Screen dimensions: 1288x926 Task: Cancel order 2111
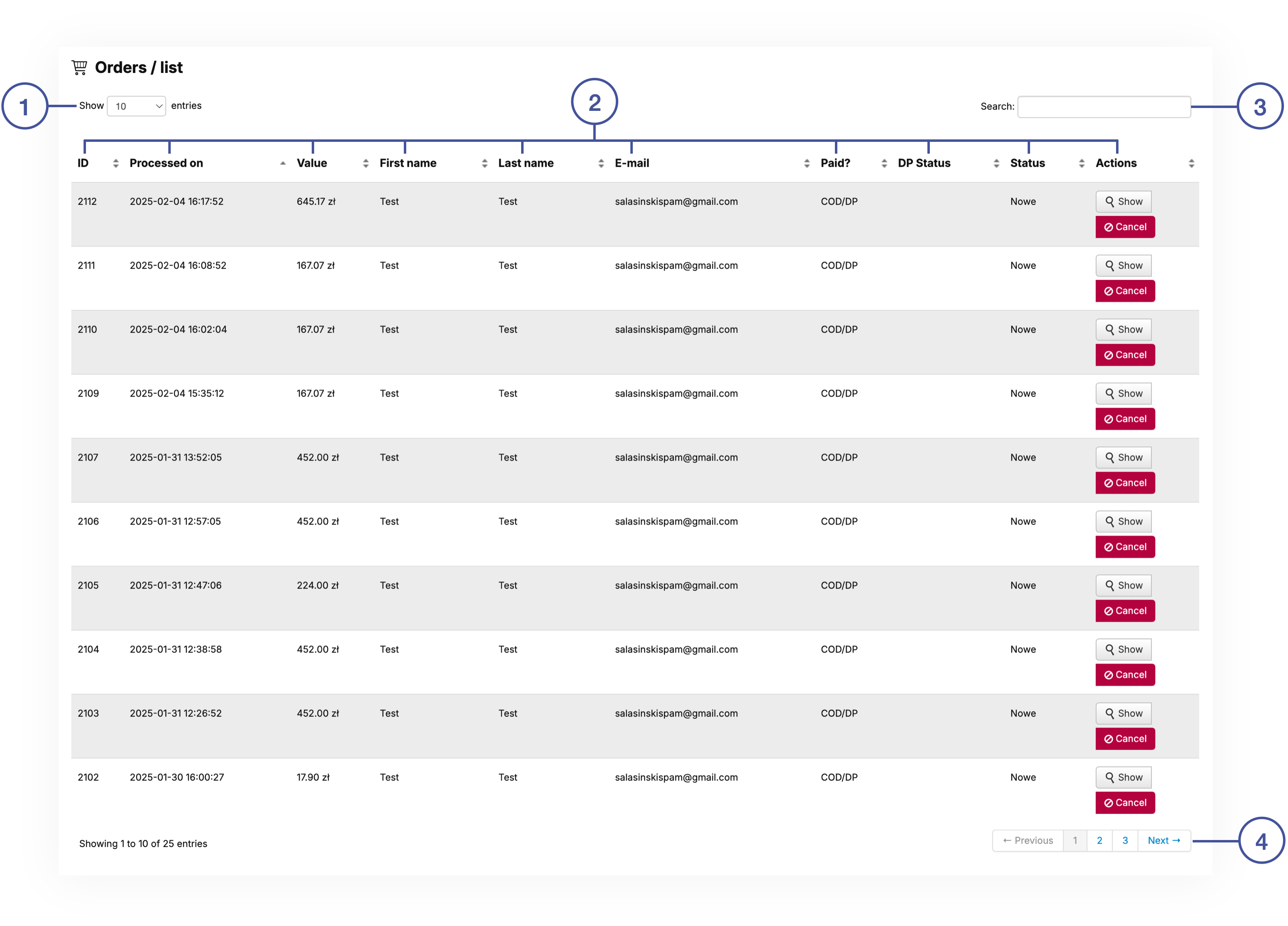[x=1125, y=291]
